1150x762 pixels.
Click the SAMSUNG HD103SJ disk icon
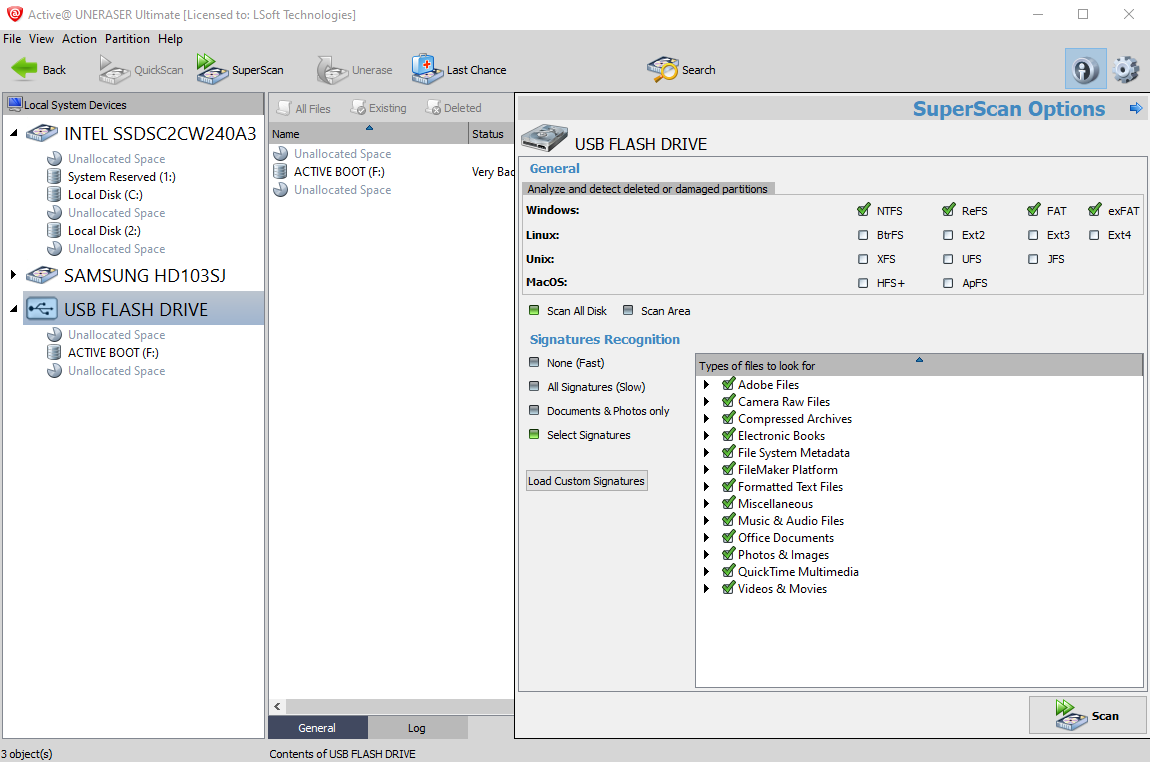pyautogui.click(x=42, y=275)
